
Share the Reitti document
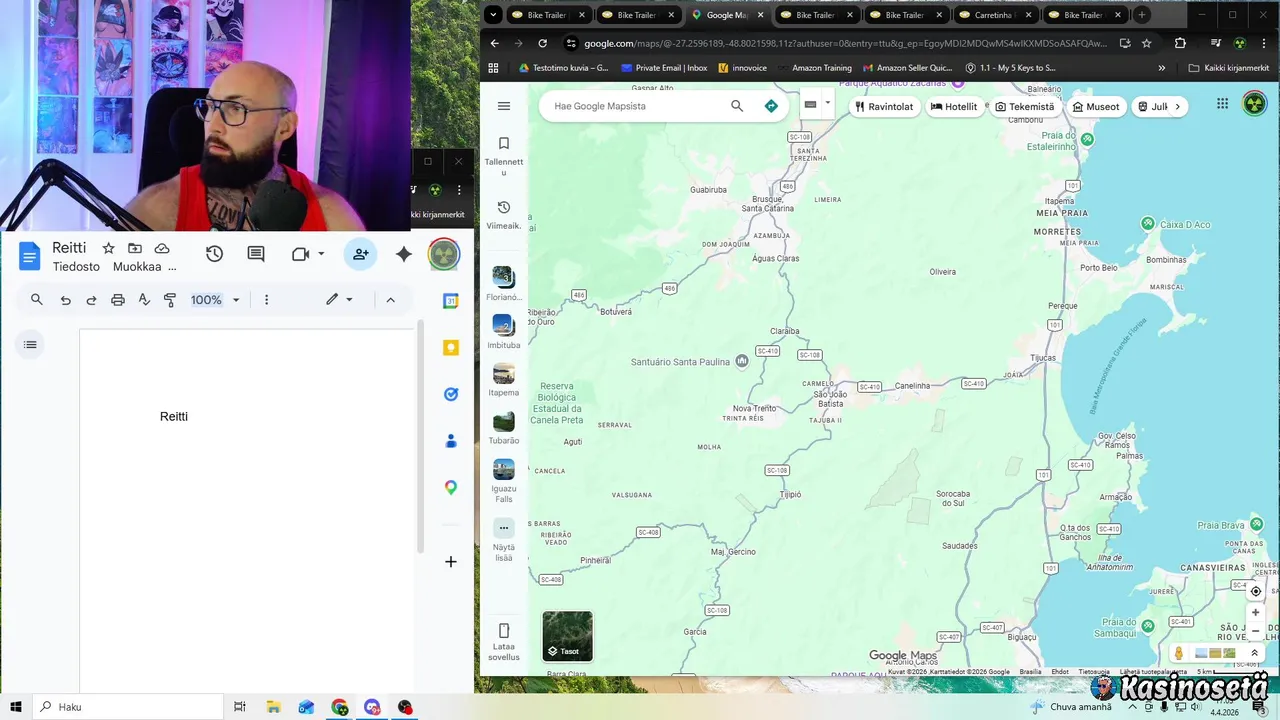360,254
